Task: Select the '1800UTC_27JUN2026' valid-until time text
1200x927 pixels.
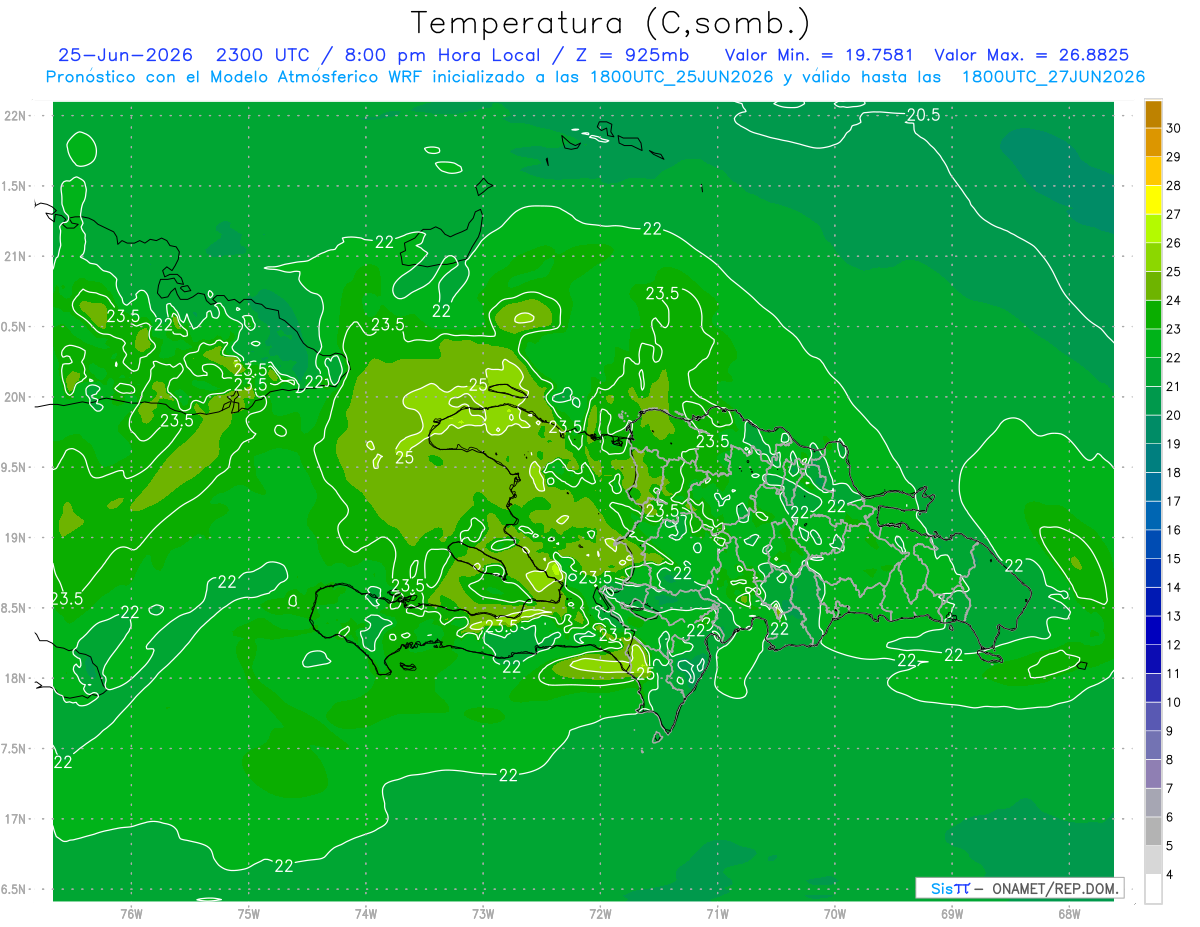Action: 1054,77
